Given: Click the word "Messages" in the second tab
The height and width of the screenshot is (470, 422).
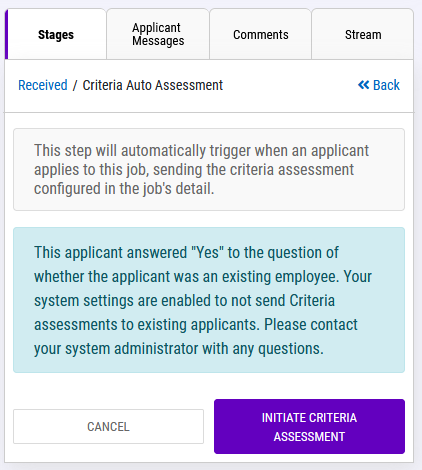Looking at the screenshot, I should pyautogui.click(x=158, y=41).
